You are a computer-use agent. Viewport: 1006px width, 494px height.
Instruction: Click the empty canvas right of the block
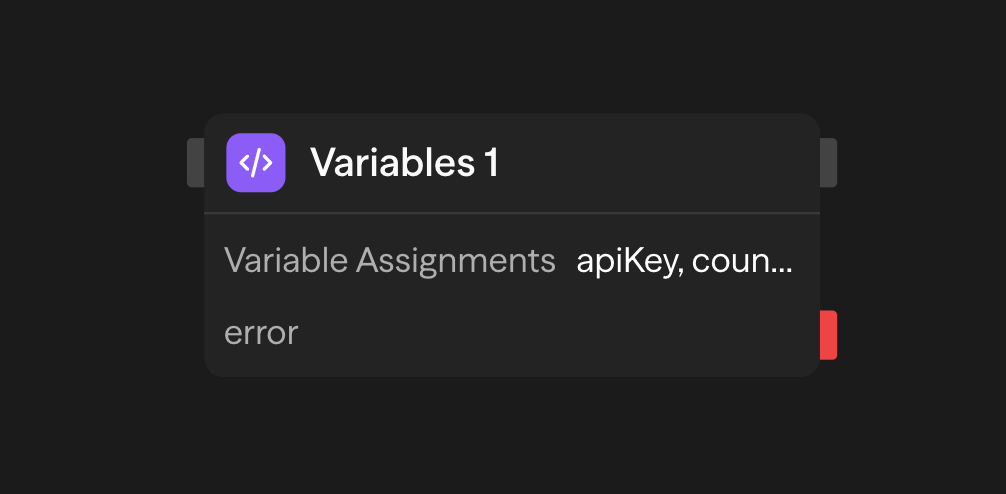coord(920,260)
